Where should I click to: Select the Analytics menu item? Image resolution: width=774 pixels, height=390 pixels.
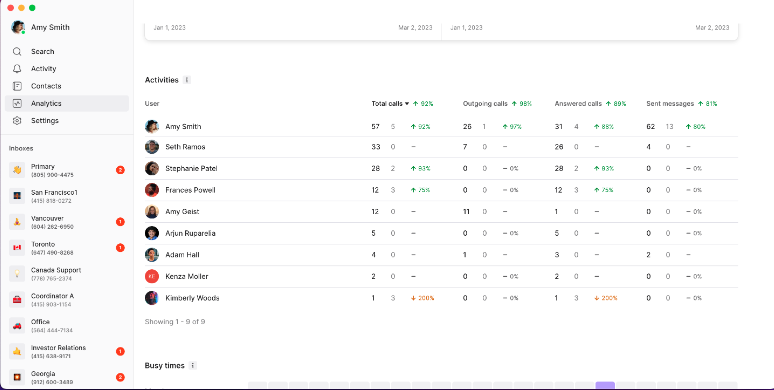67,103
